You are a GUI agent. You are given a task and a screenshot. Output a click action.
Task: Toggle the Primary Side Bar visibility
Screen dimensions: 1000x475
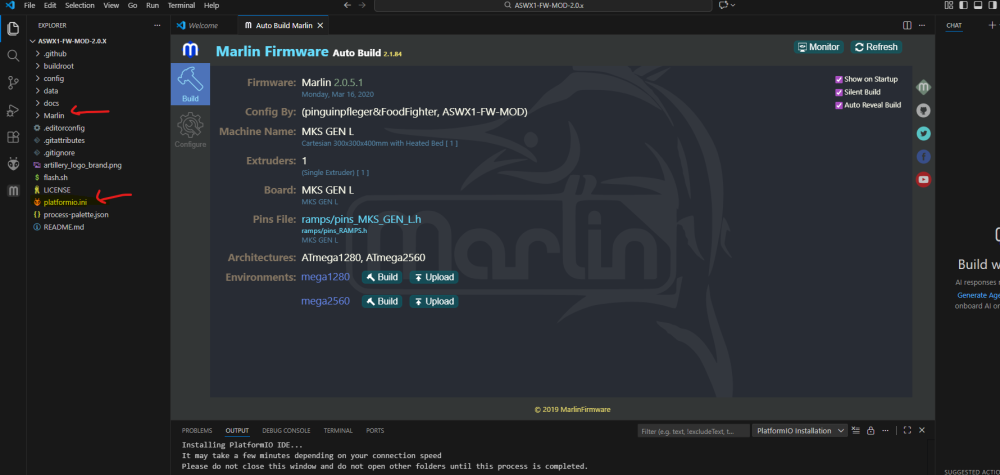(964, 5)
